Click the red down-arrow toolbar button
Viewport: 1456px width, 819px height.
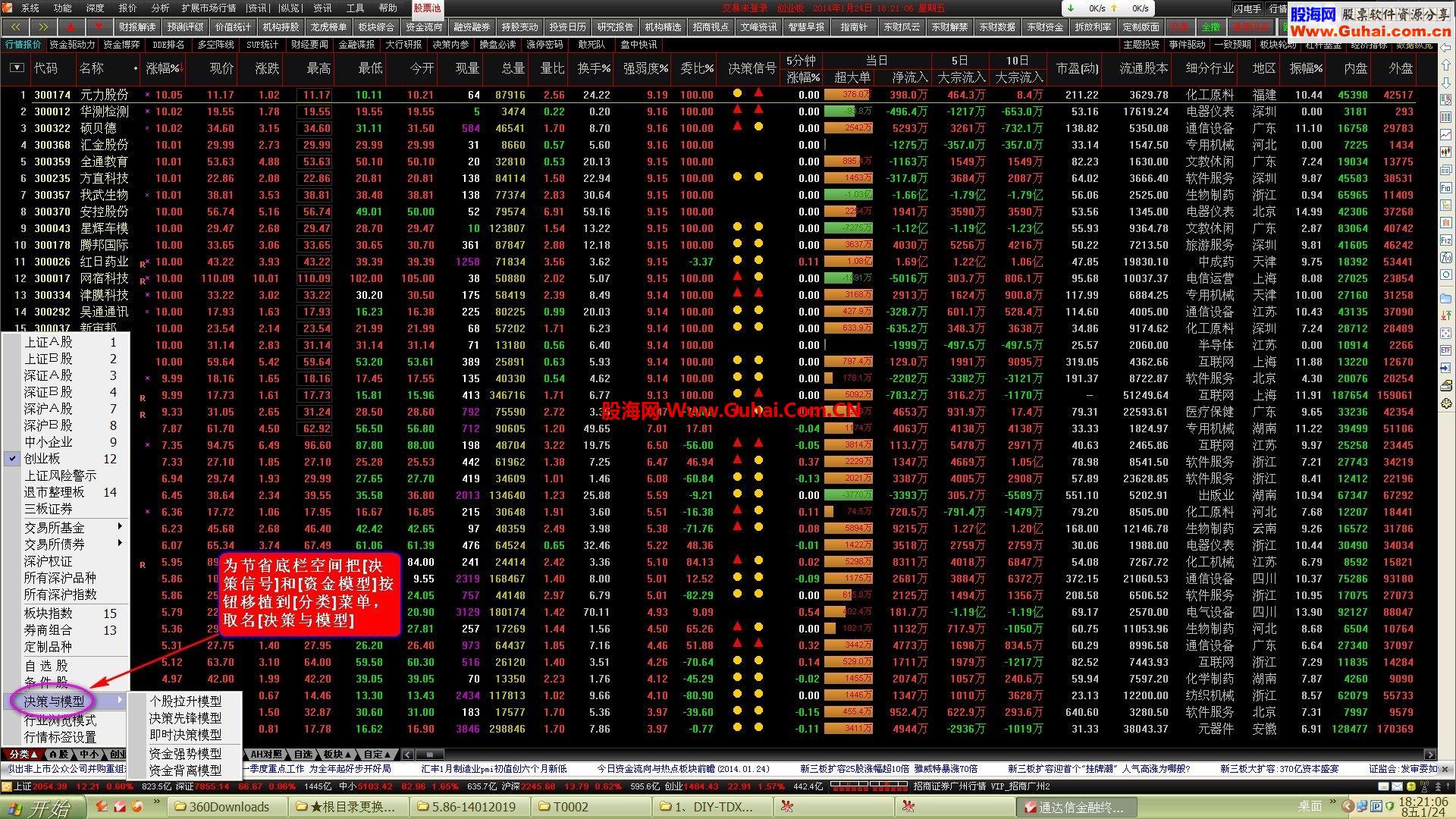(x=99, y=27)
